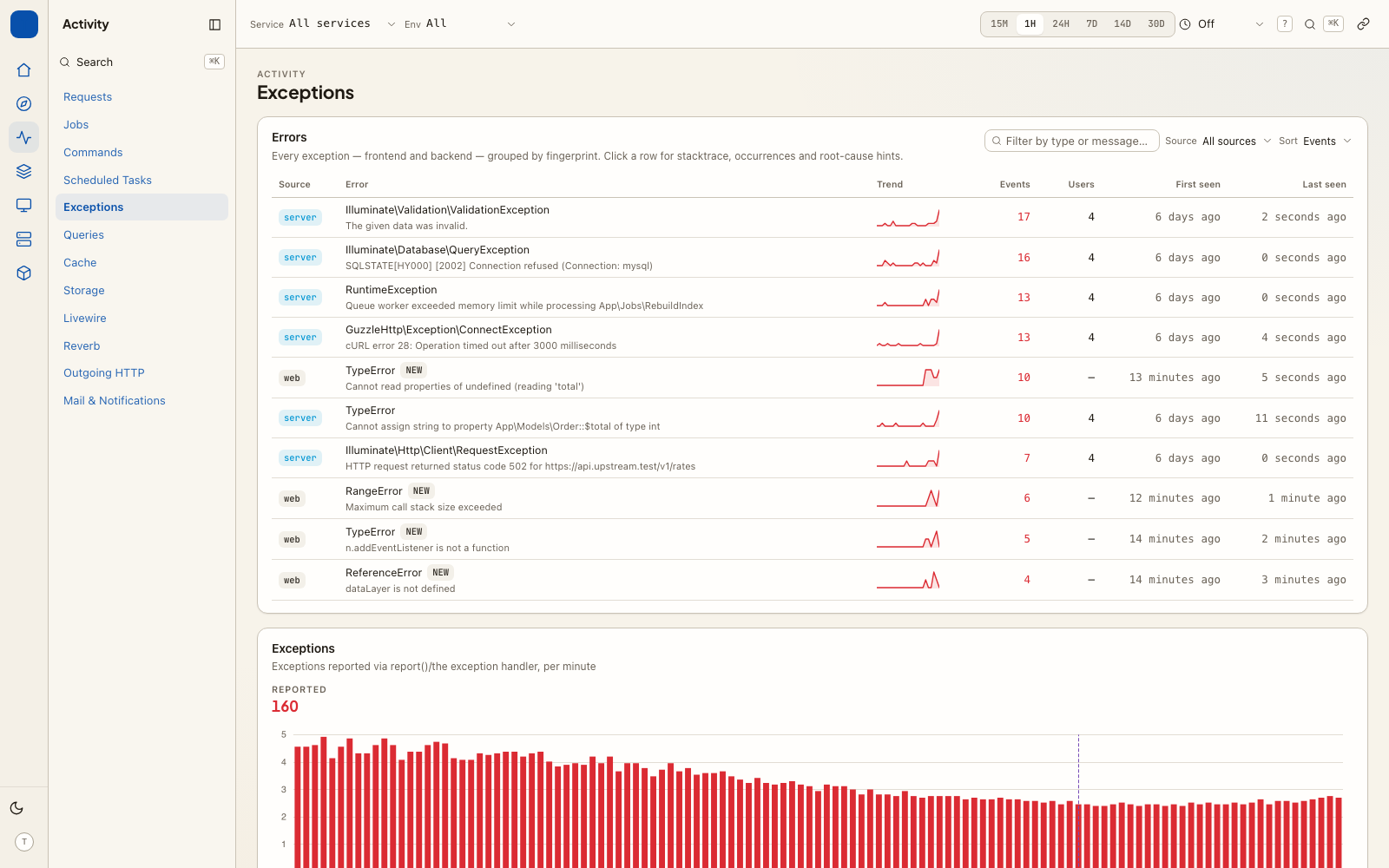Click the reported total 160
The width and height of the screenshot is (1389, 868).
[x=285, y=707]
